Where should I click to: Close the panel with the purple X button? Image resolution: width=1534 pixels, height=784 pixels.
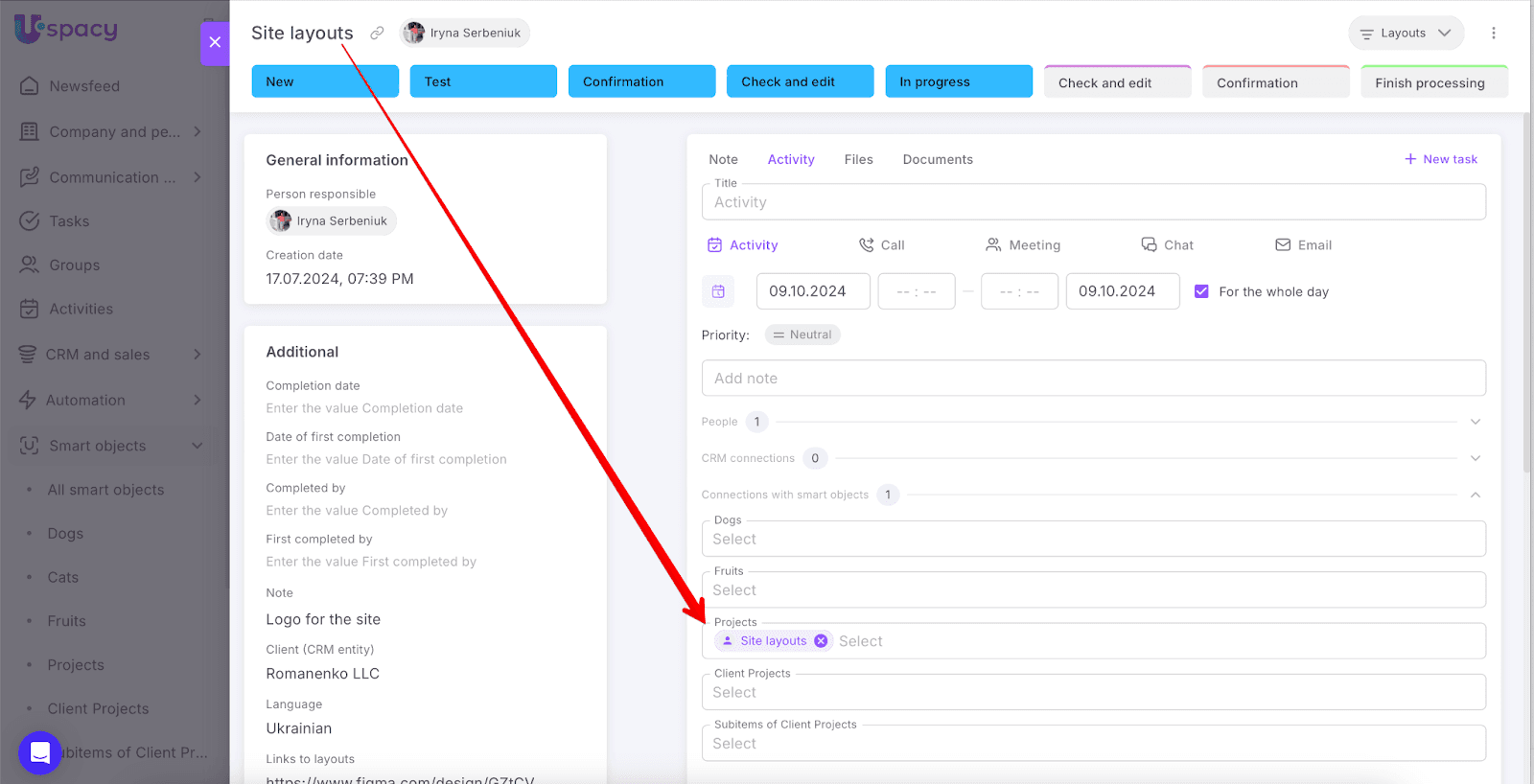coord(215,42)
